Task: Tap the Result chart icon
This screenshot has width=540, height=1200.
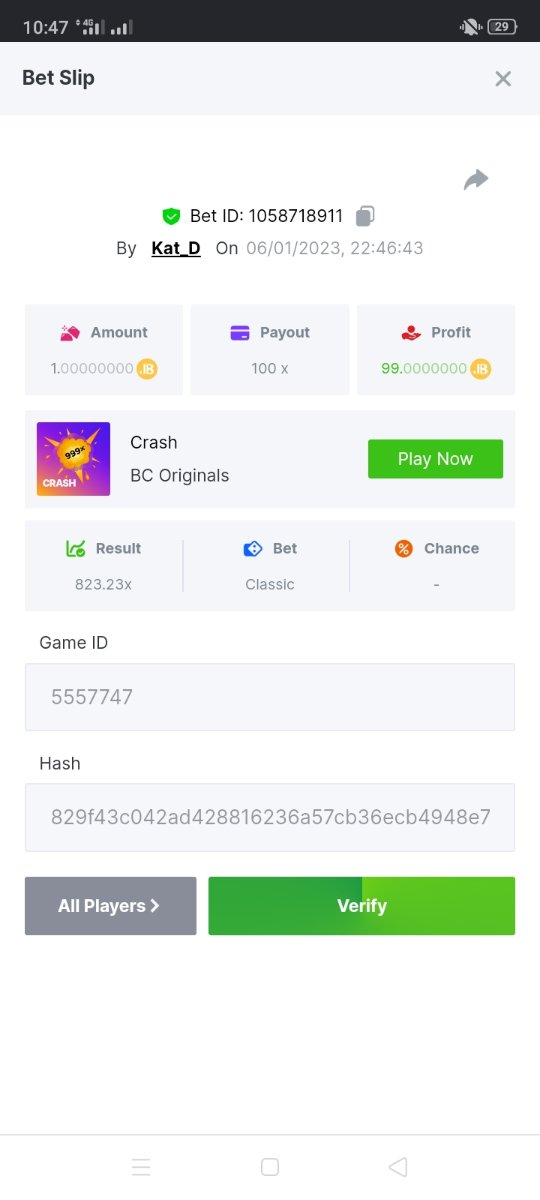Action: (75, 549)
